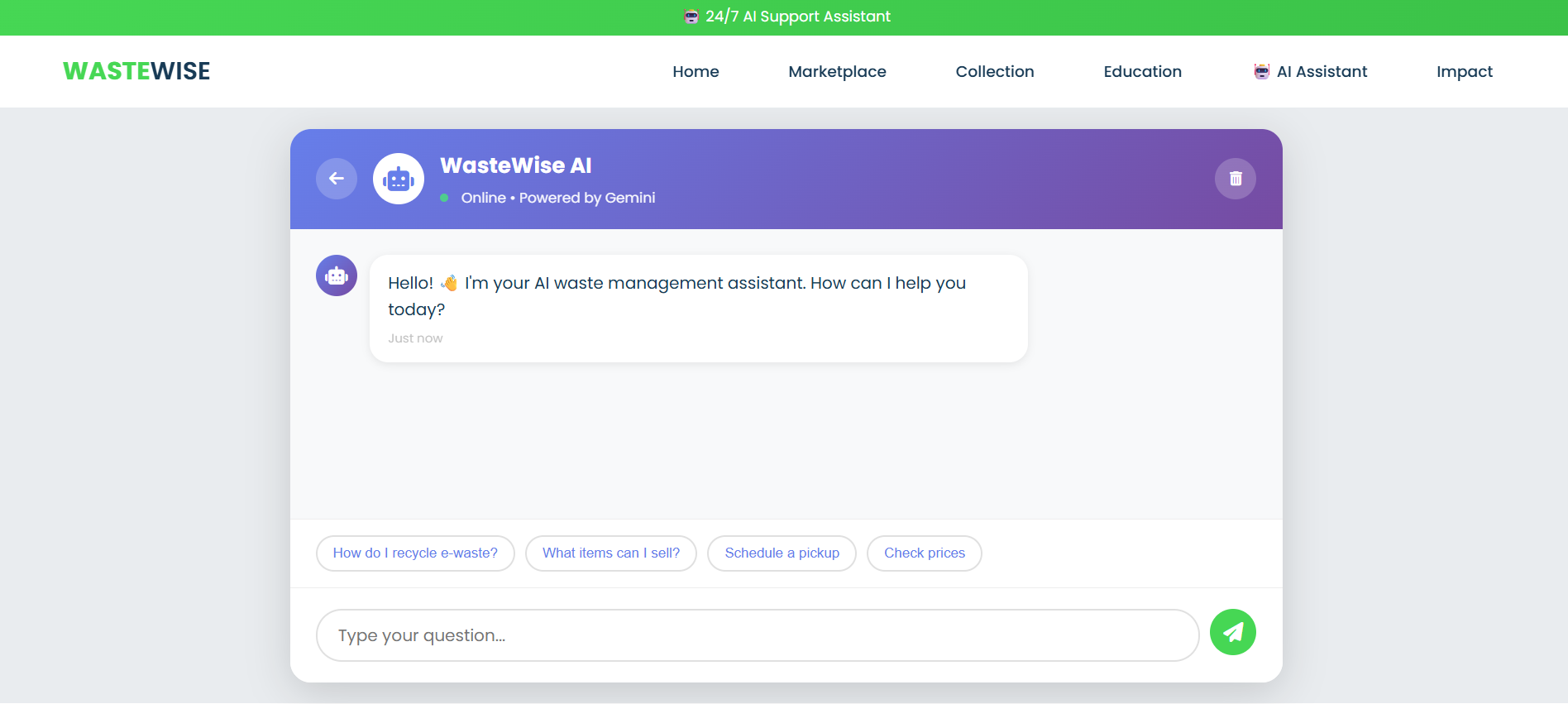1568x704 pixels.
Task: Select 'What items can I sell?' chip
Action: point(611,553)
